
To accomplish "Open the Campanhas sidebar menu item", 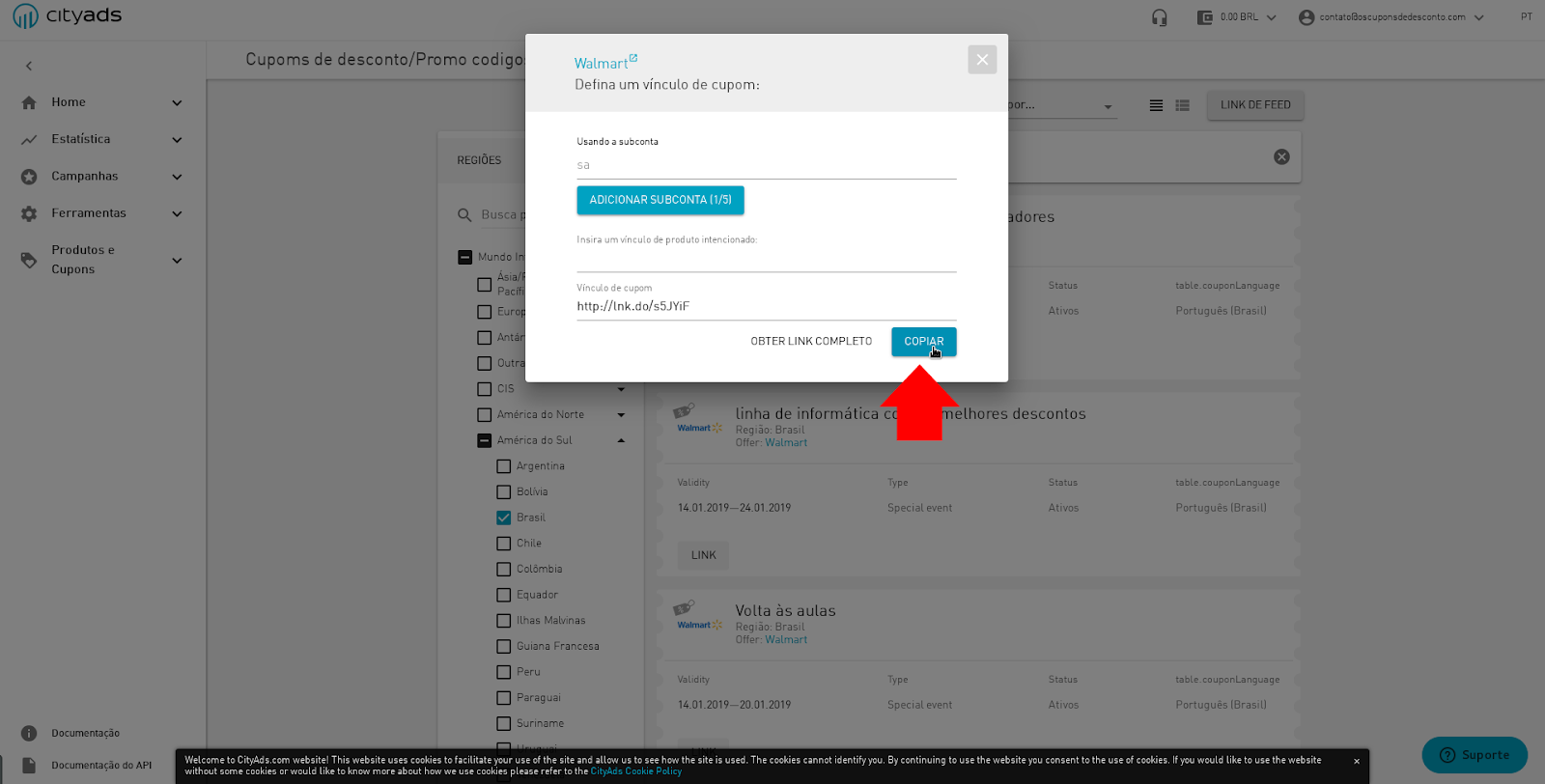I will click(102, 177).
